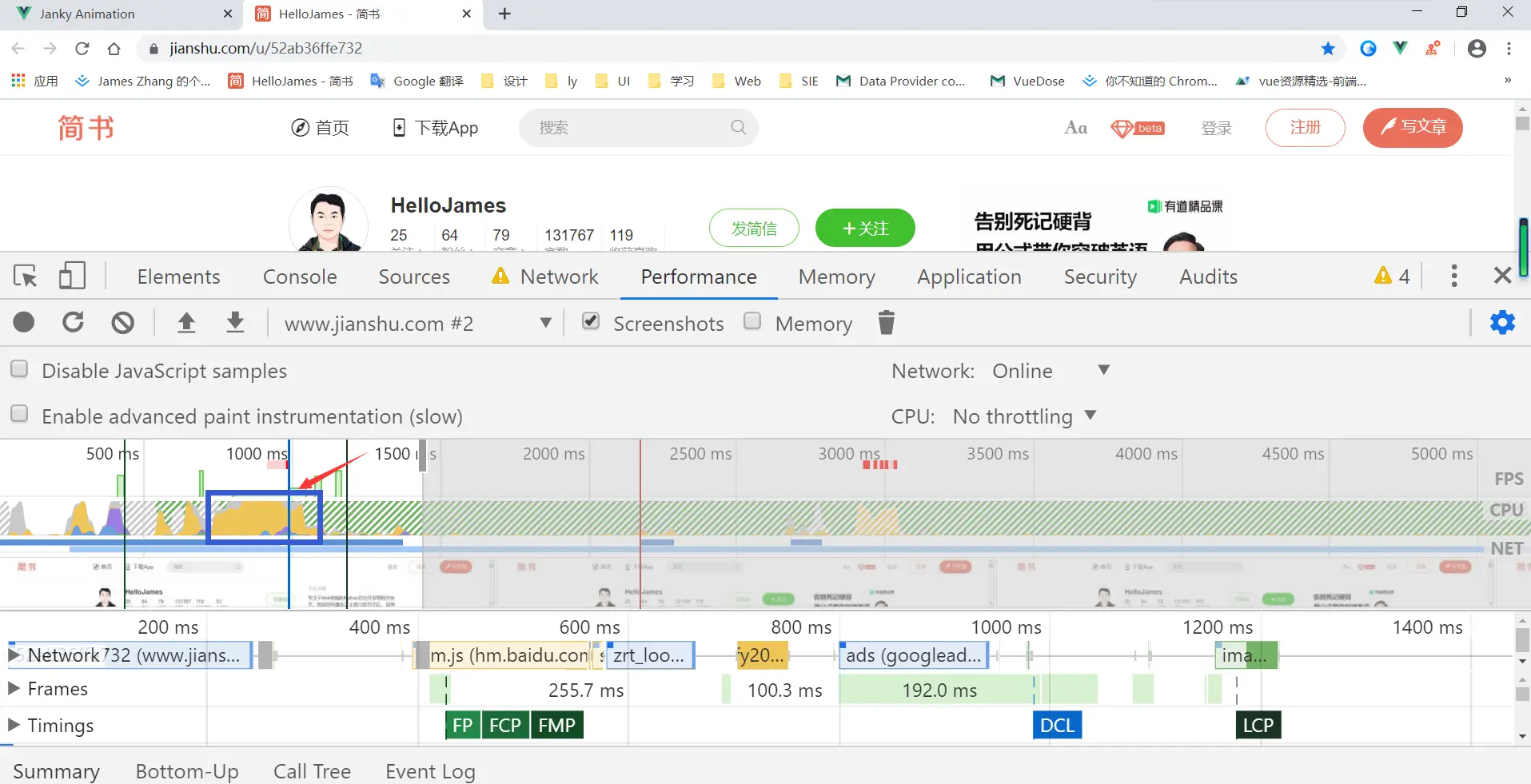
Task: Go forward in browser history
Action: pyautogui.click(x=50, y=49)
